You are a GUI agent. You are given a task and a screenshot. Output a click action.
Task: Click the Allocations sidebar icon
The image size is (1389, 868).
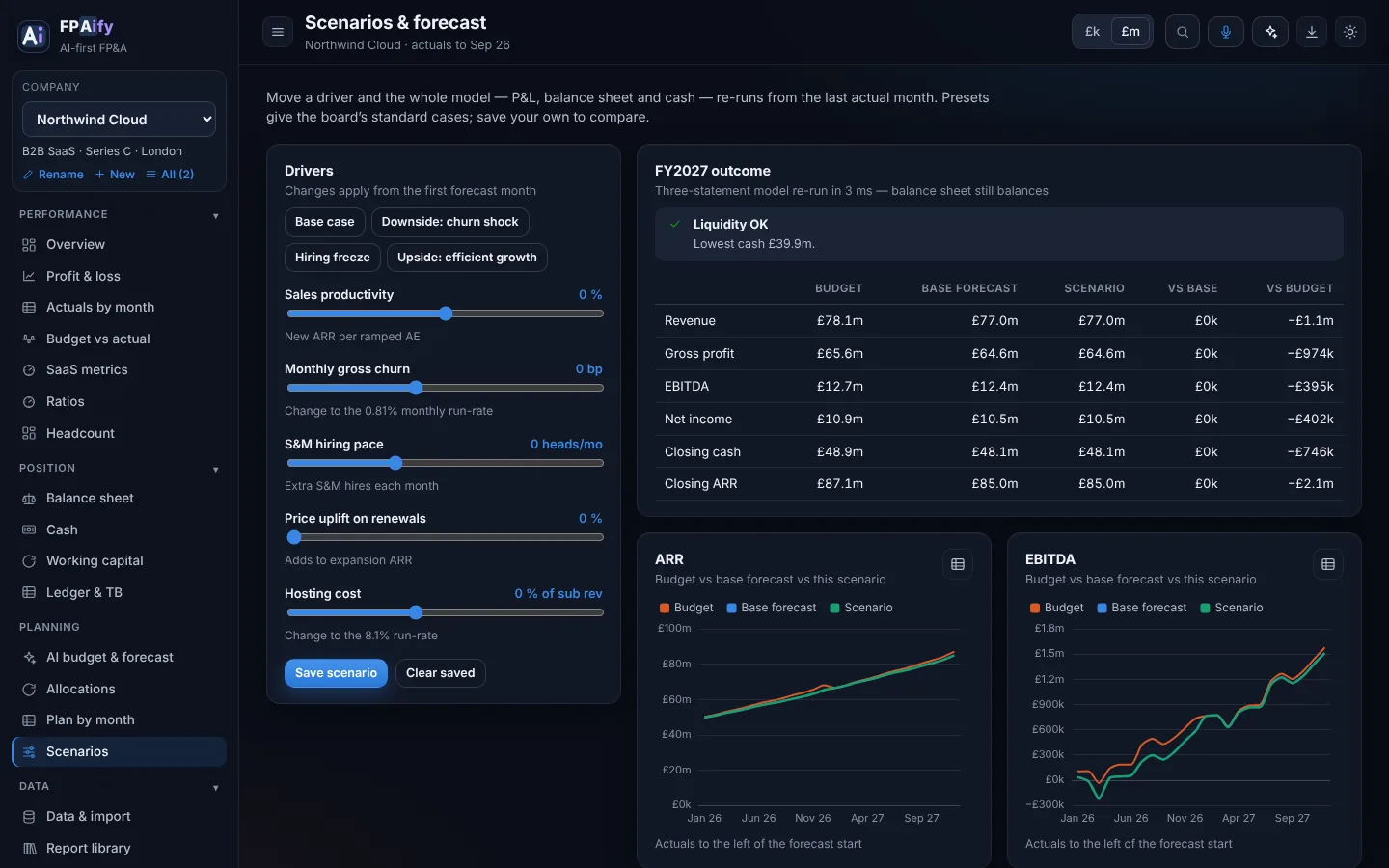(29, 690)
